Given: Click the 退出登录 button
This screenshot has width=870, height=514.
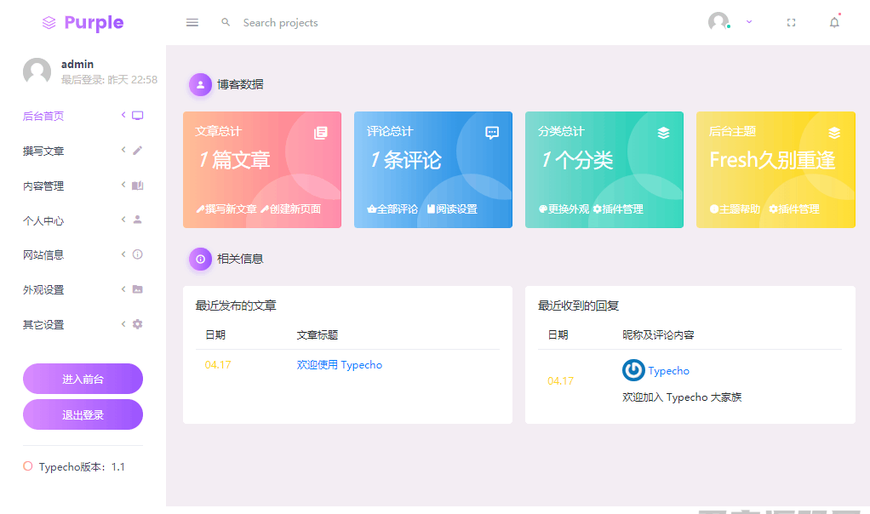Looking at the screenshot, I should [x=83, y=414].
